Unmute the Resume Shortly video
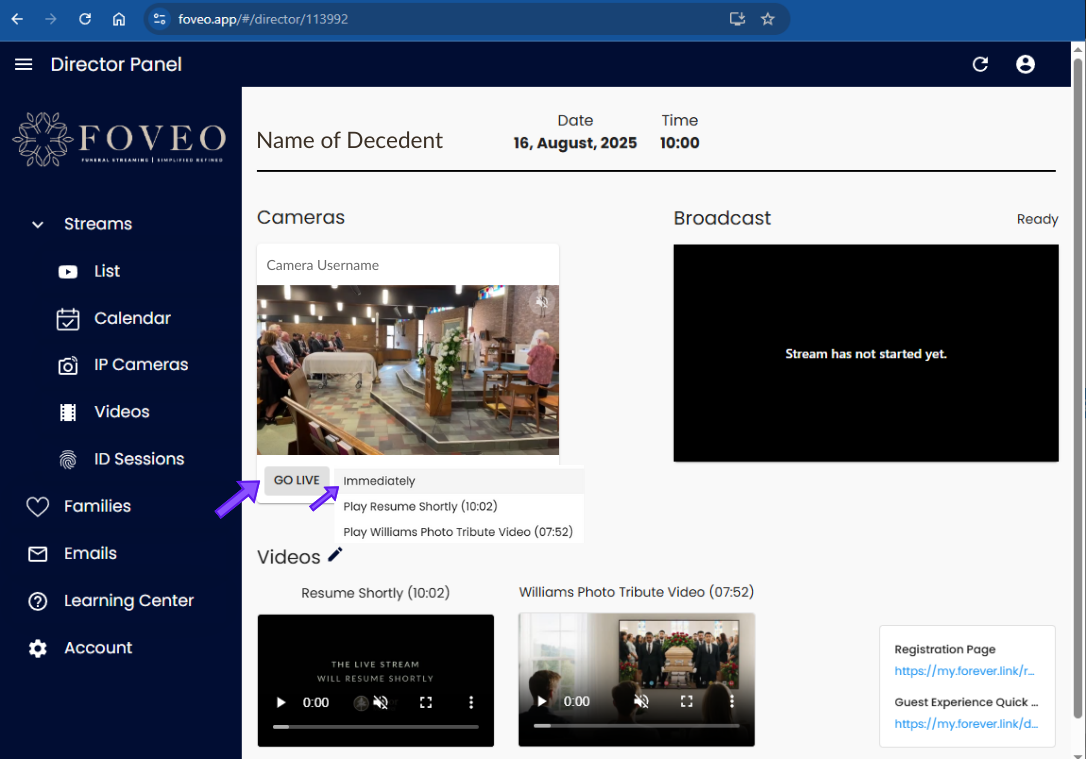This screenshot has width=1086, height=759. point(380,702)
